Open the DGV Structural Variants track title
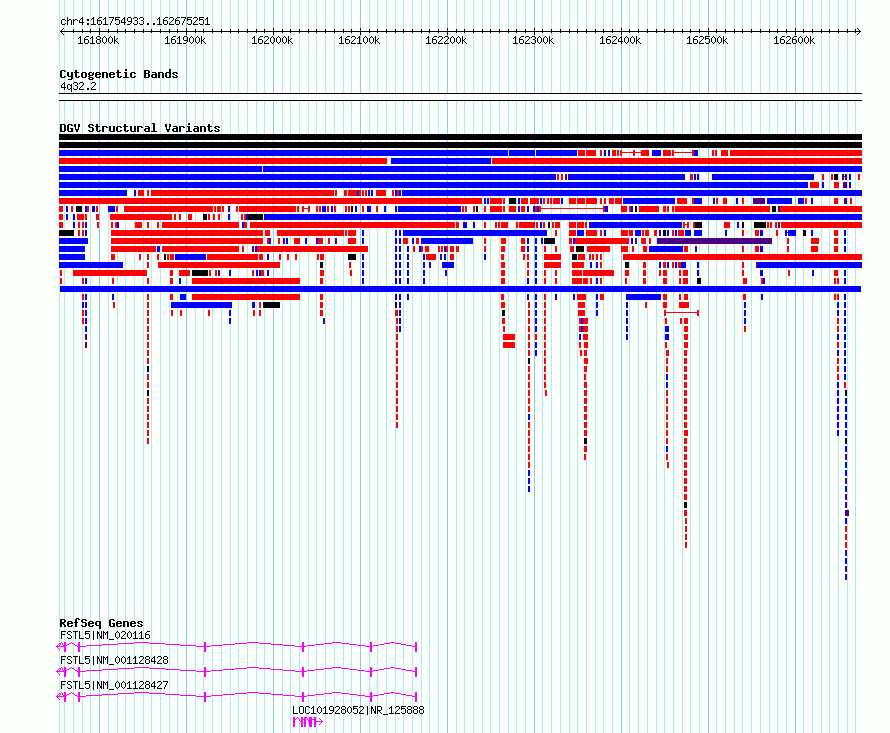Viewport: 890px width, 733px height. 140,128
